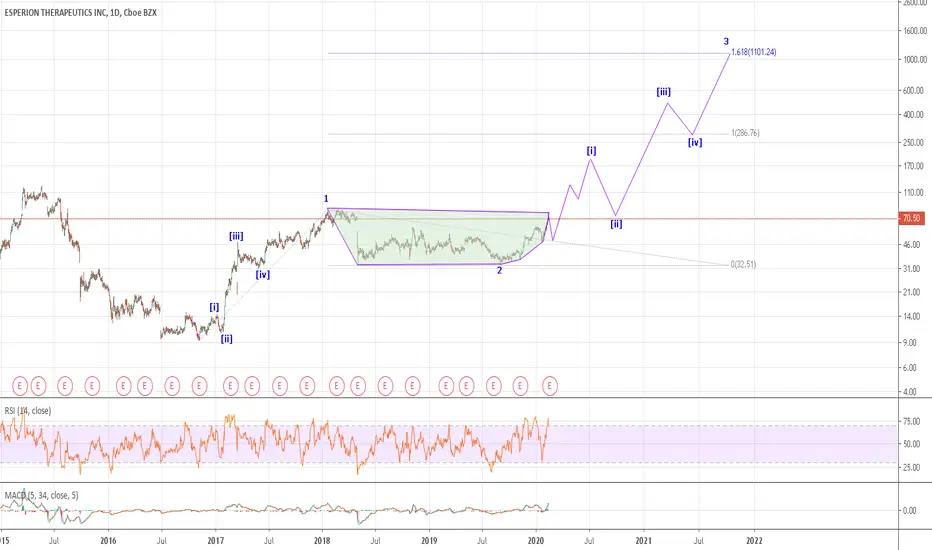Click the 2022 label on the time axis
The width and height of the screenshot is (932, 550).
[x=754, y=541]
